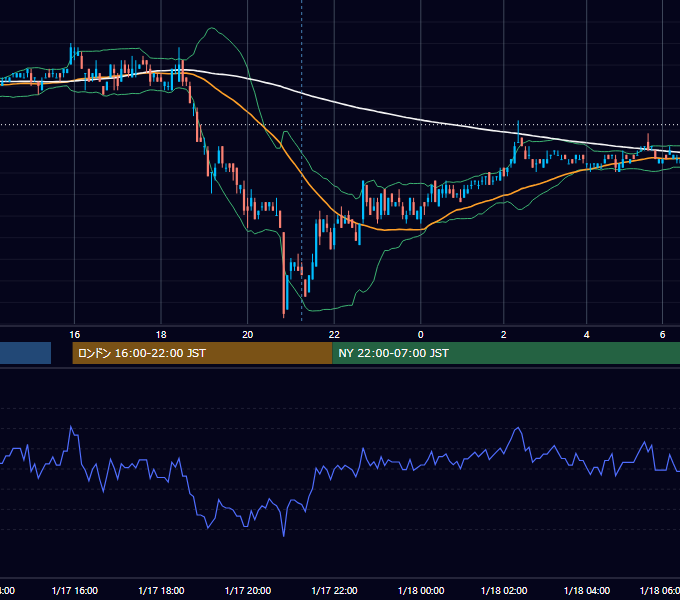Click the 1/17 18:00 date label
Screen dimensions: 680x600
(161, 590)
